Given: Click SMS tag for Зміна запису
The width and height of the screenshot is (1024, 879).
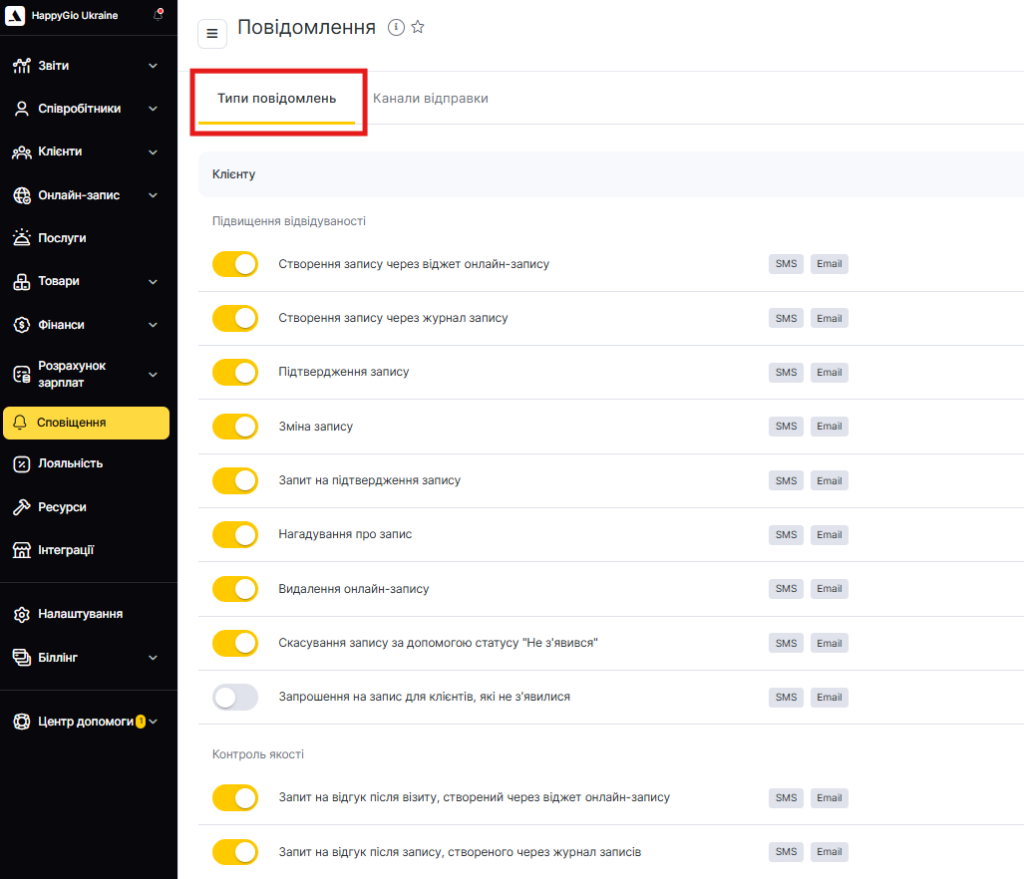Looking at the screenshot, I should pyautogui.click(x=786, y=427).
